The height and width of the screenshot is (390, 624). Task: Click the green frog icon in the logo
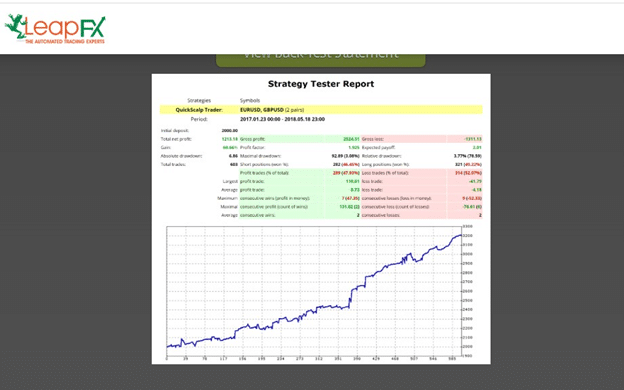pyautogui.click(x=15, y=26)
